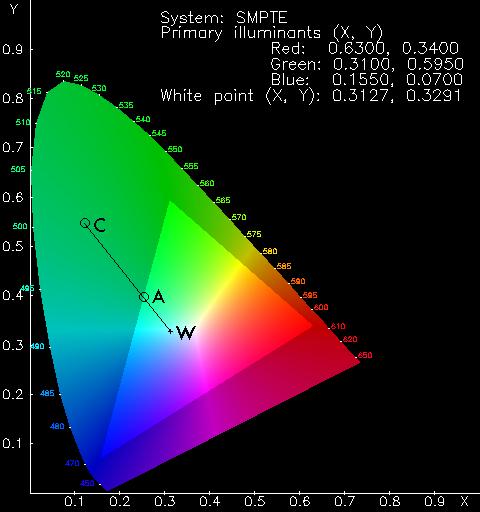Click the "550" wavelength label
Viewport: 480px width, 512px height.
pyautogui.click(x=175, y=149)
